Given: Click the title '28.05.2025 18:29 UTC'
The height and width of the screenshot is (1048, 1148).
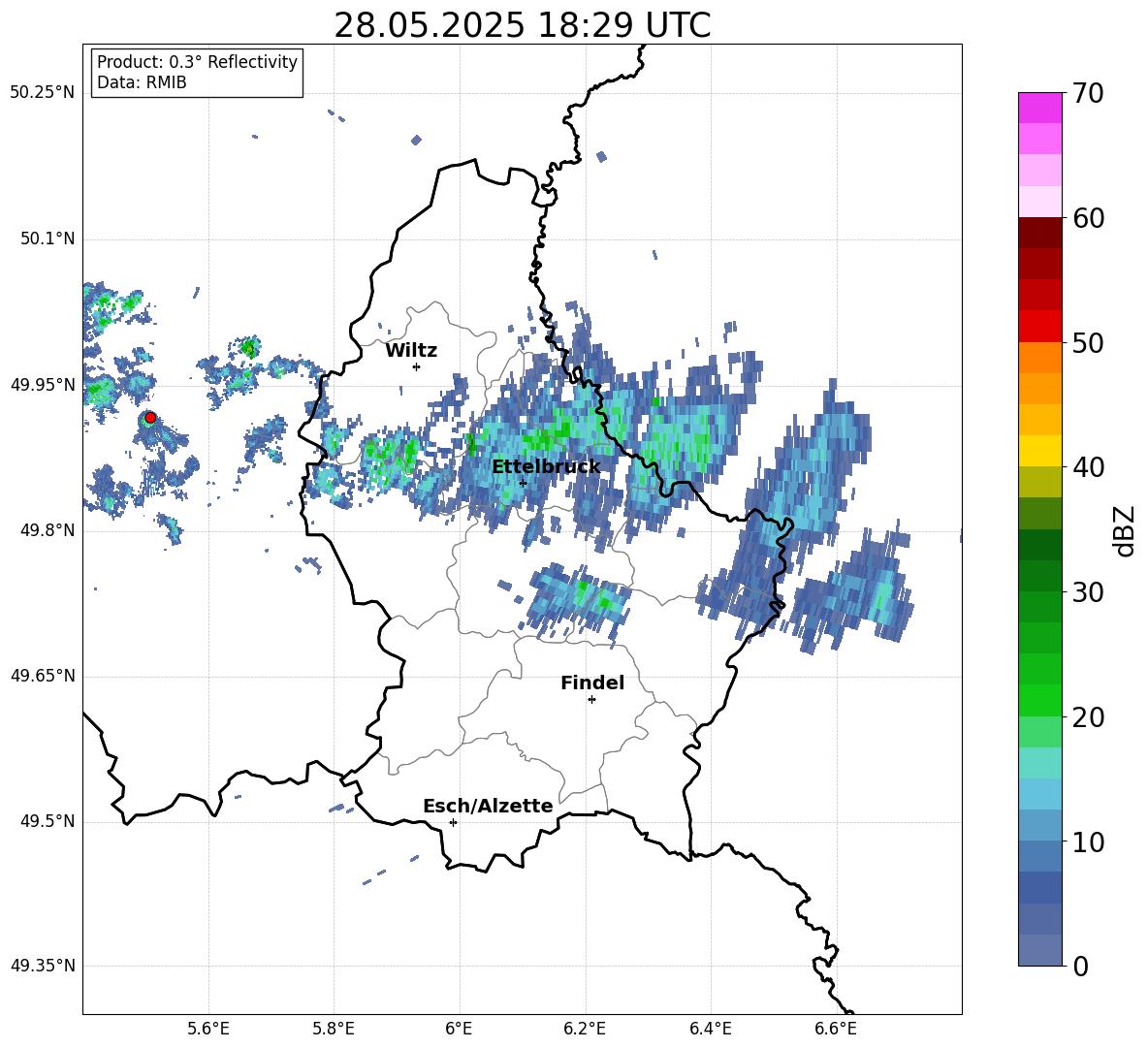Looking at the screenshot, I should (522, 25).
